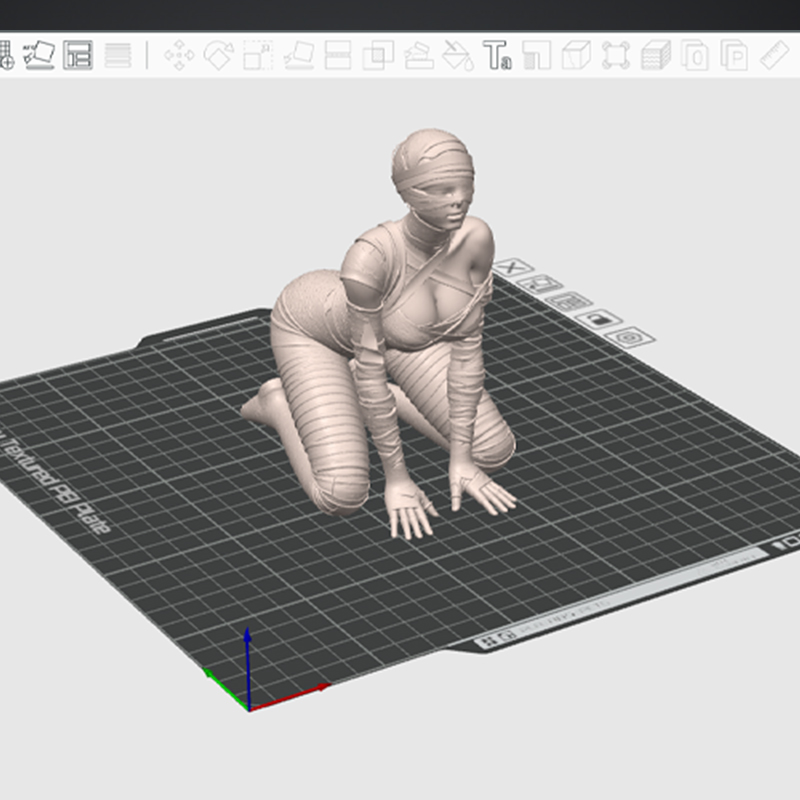Click the wavy layered cube icon
Image resolution: width=800 pixels, height=800 pixels.
(x=656, y=55)
